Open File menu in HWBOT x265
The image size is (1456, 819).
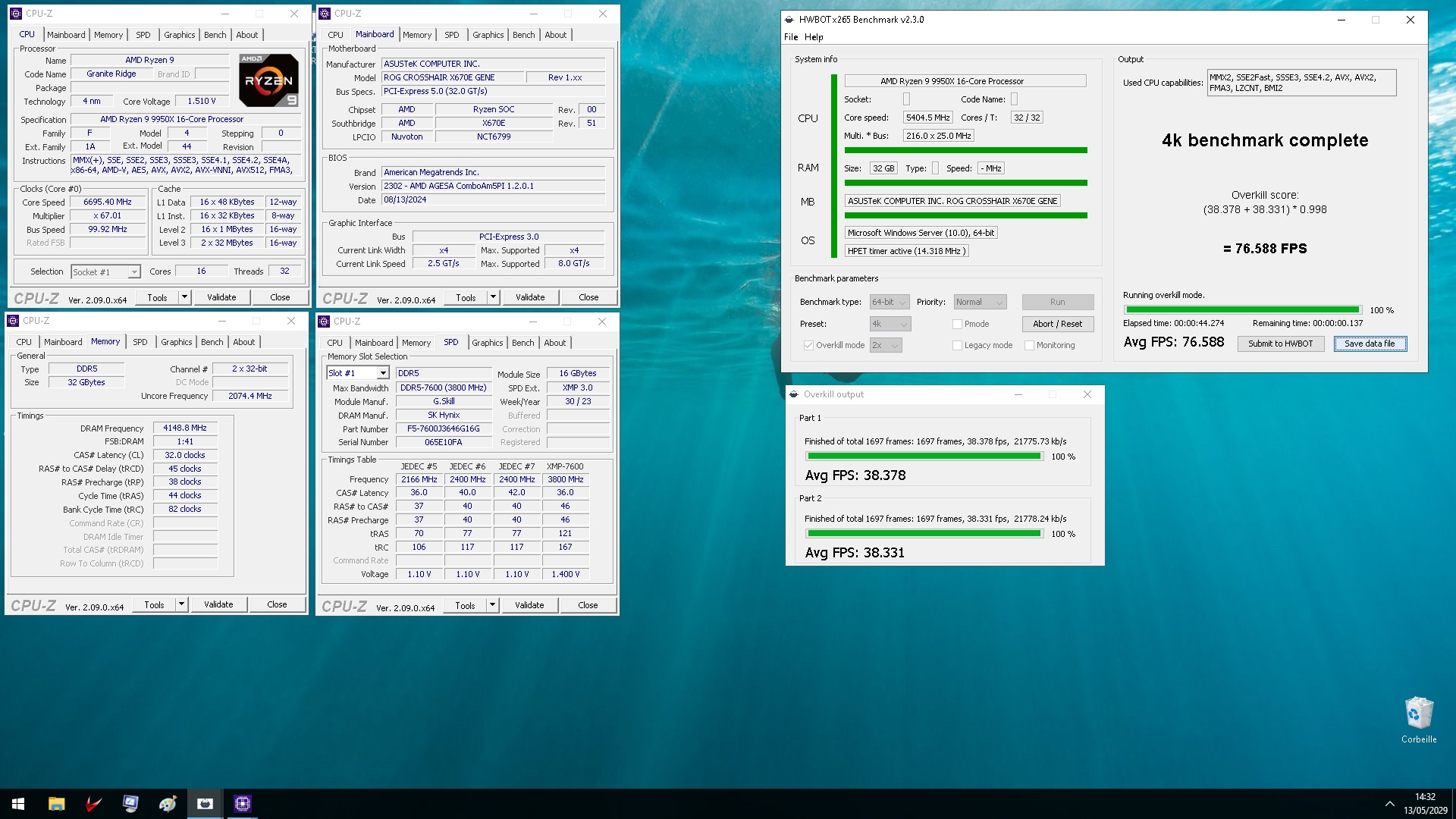pos(791,37)
